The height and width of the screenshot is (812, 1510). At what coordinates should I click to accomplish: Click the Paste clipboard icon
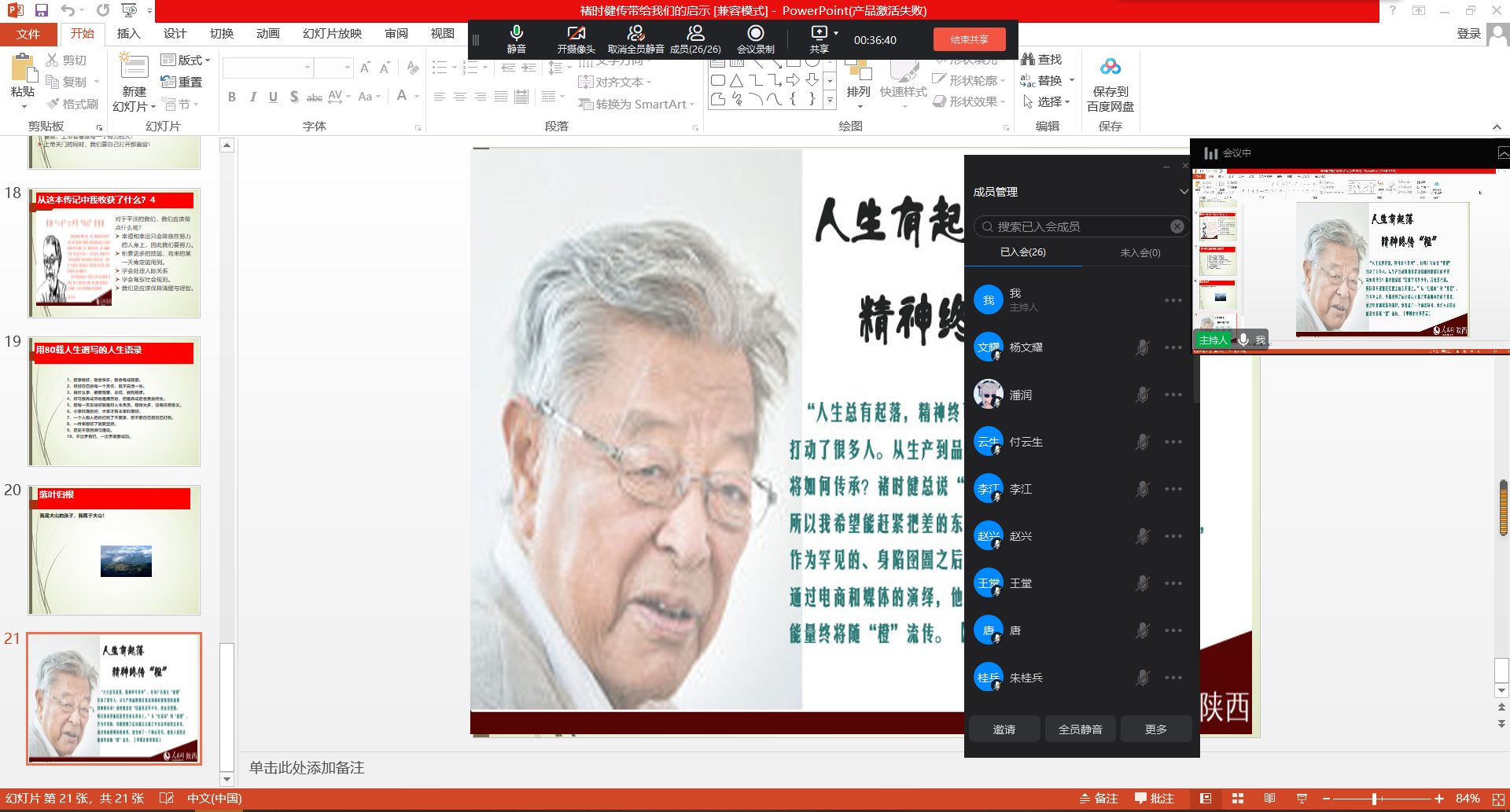tap(23, 69)
